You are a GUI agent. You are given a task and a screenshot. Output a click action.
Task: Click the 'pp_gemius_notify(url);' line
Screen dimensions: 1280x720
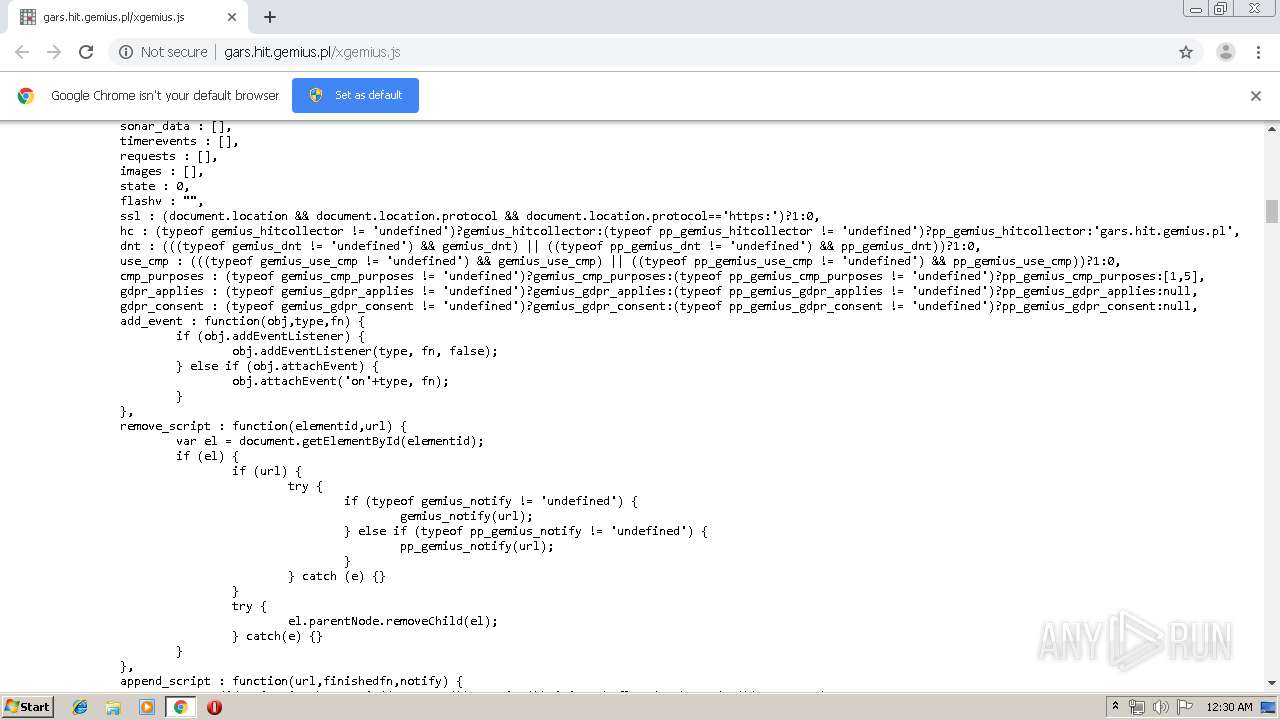[x=477, y=546]
